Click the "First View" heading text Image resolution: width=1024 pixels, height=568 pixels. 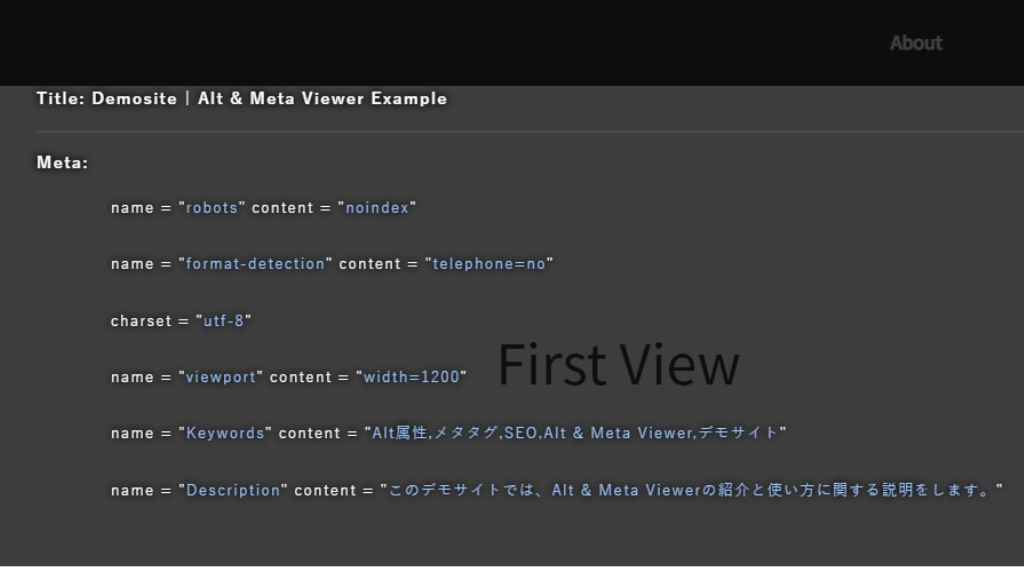(x=618, y=364)
